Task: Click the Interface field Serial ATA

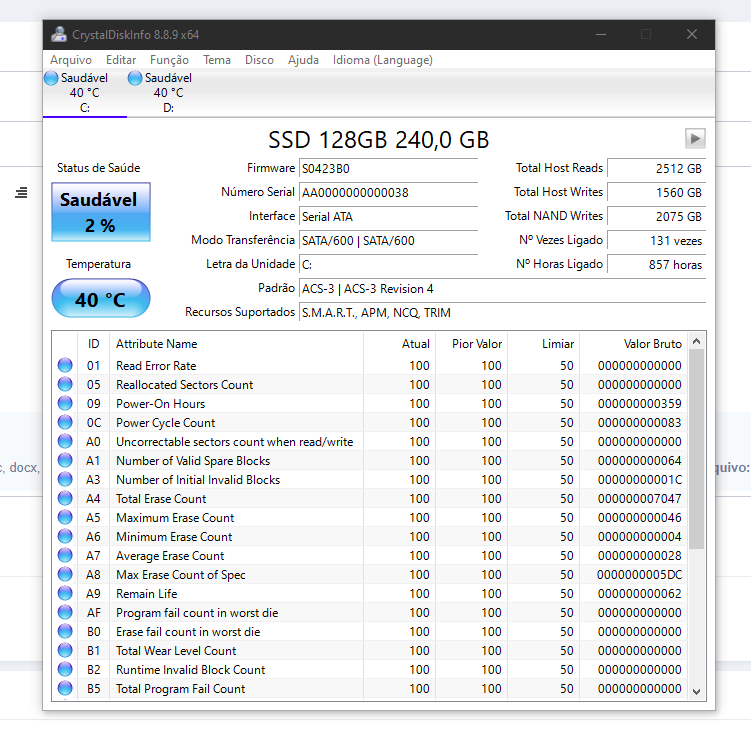Action: 388,217
